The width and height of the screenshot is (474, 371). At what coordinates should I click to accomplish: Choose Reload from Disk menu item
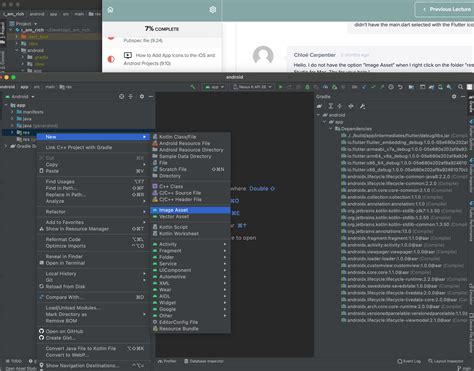click(93, 287)
